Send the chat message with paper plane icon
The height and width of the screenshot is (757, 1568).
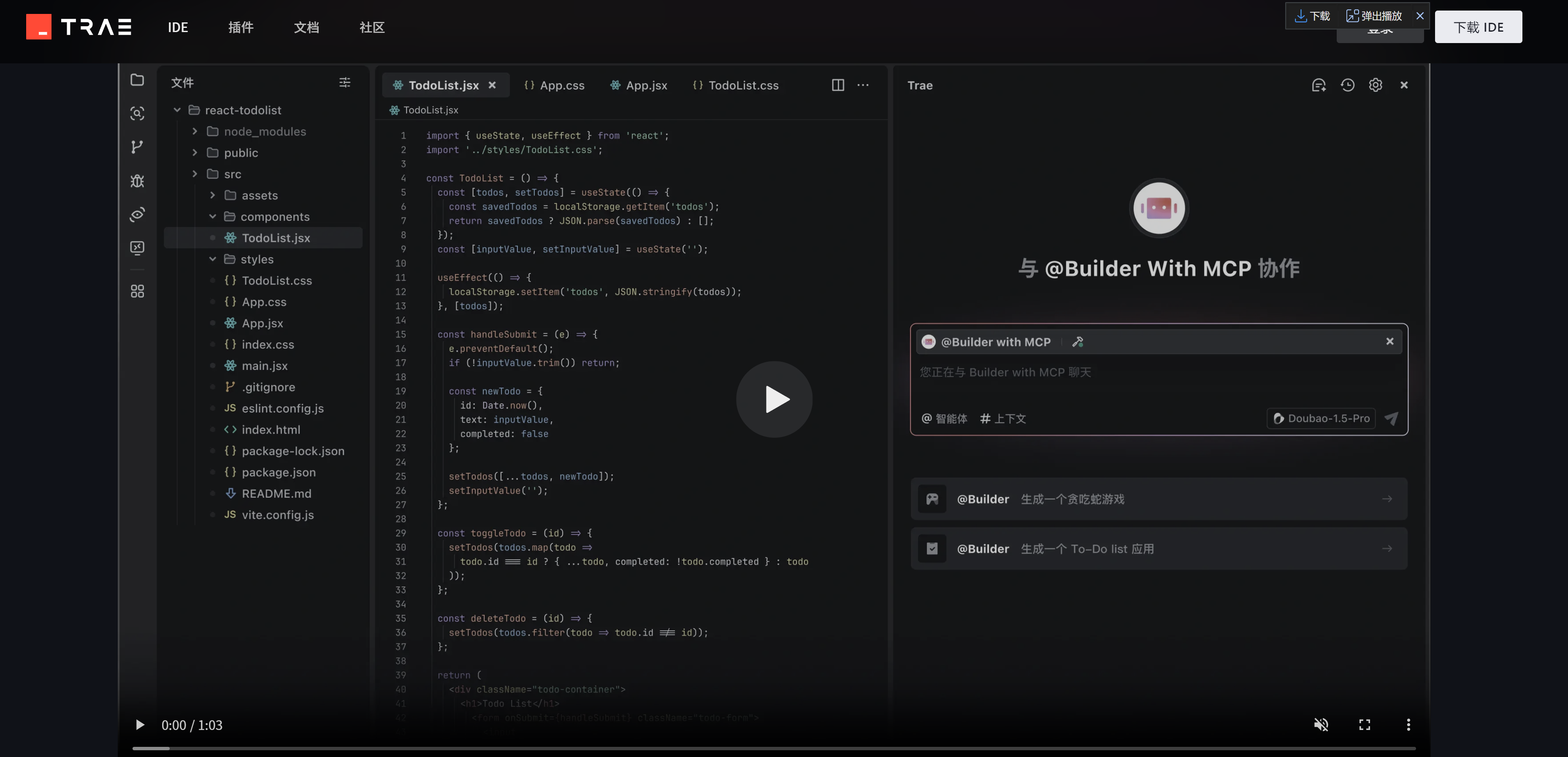(1392, 418)
